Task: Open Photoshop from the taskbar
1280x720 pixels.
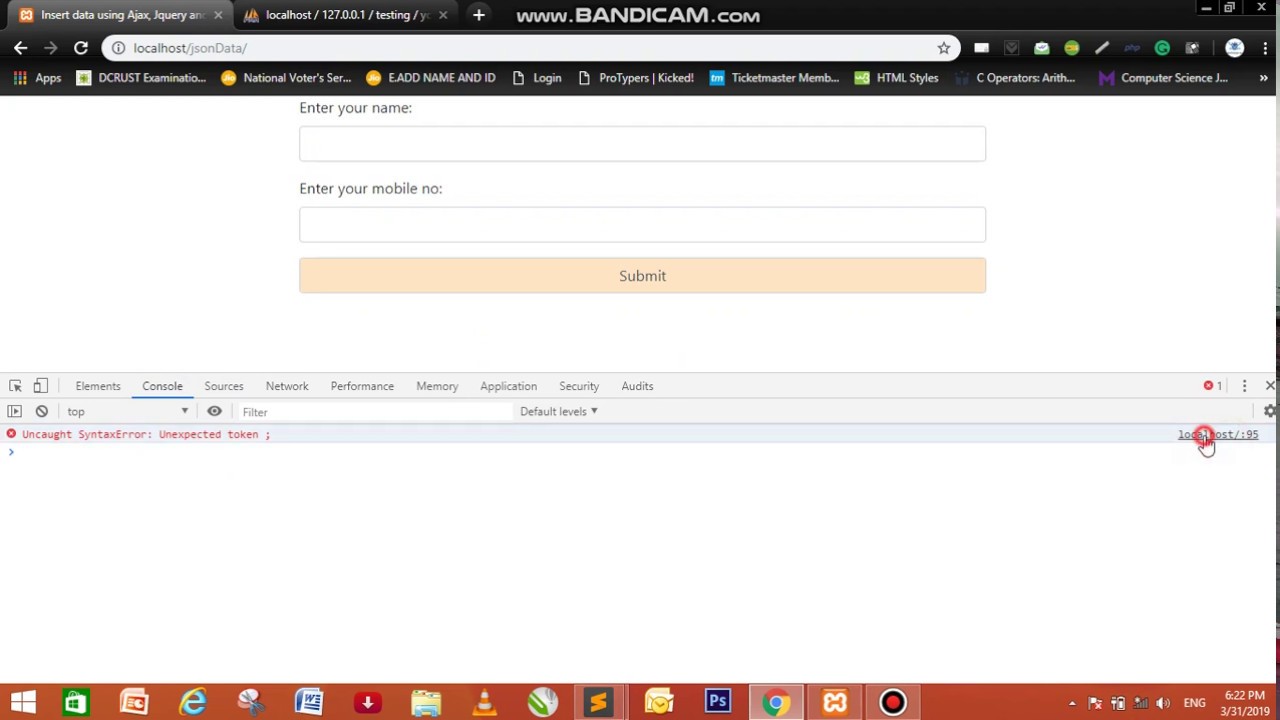Action: 717,702
